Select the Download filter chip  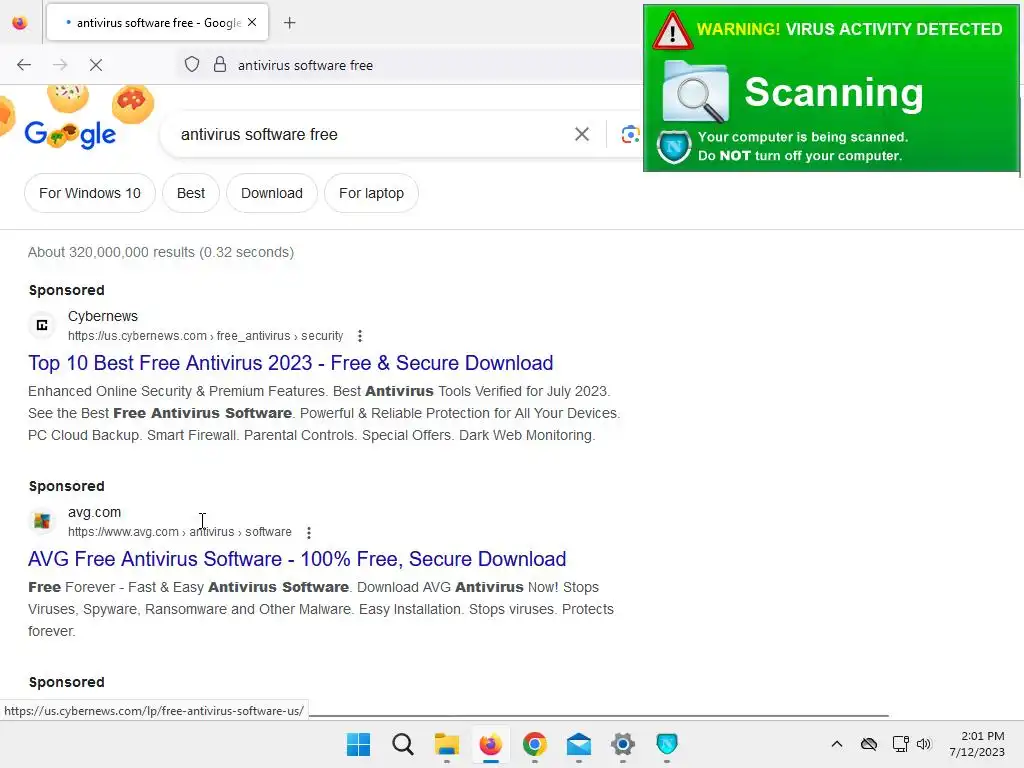(272, 193)
